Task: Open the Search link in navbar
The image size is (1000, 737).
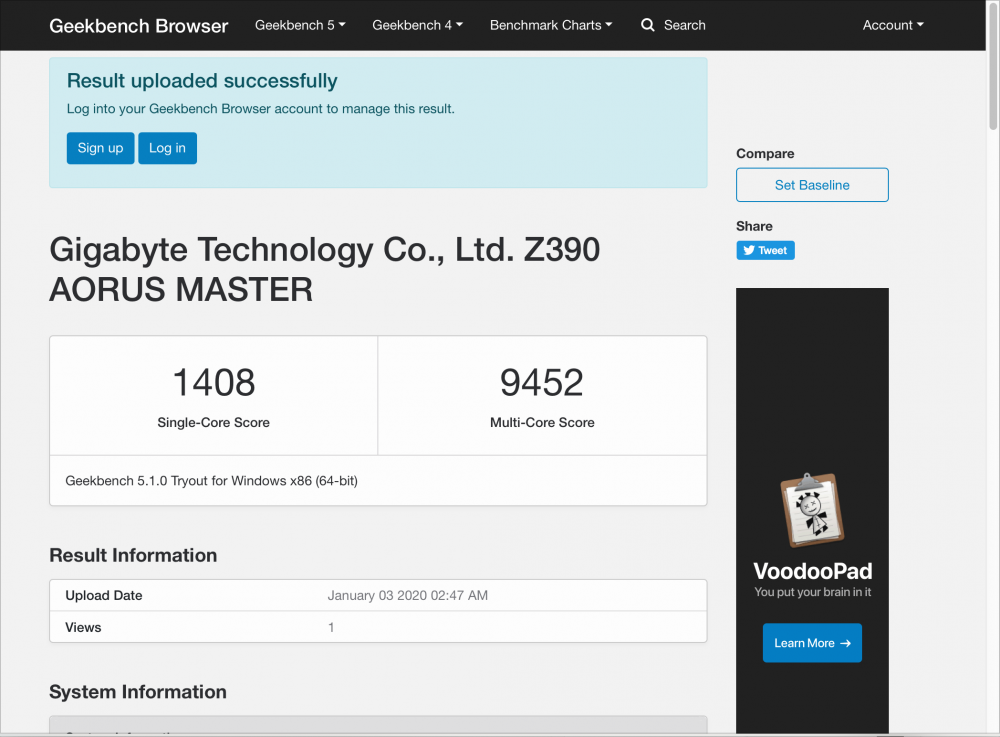Action: pyautogui.click(x=684, y=25)
